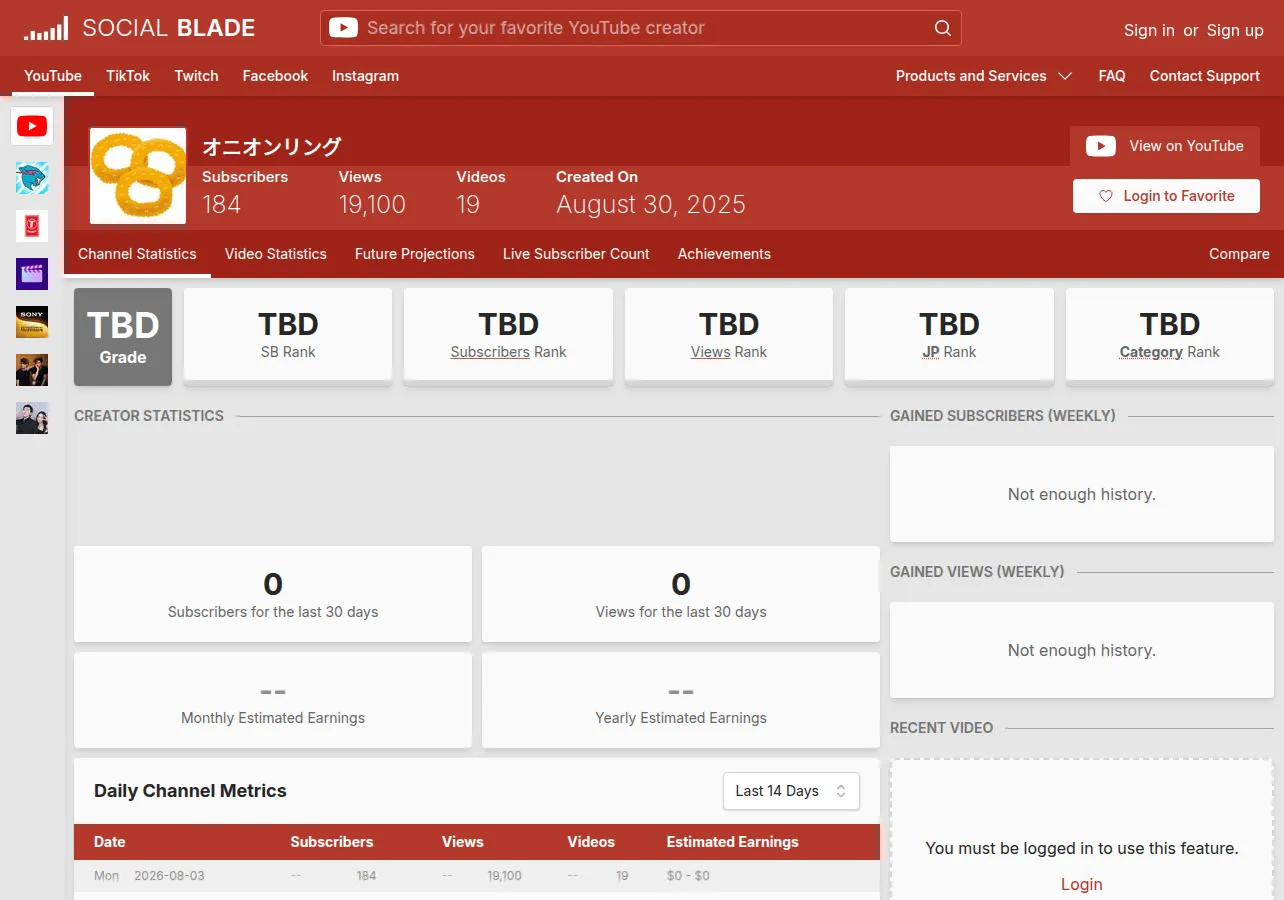Click the Login link under Recent Video

[1082, 884]
